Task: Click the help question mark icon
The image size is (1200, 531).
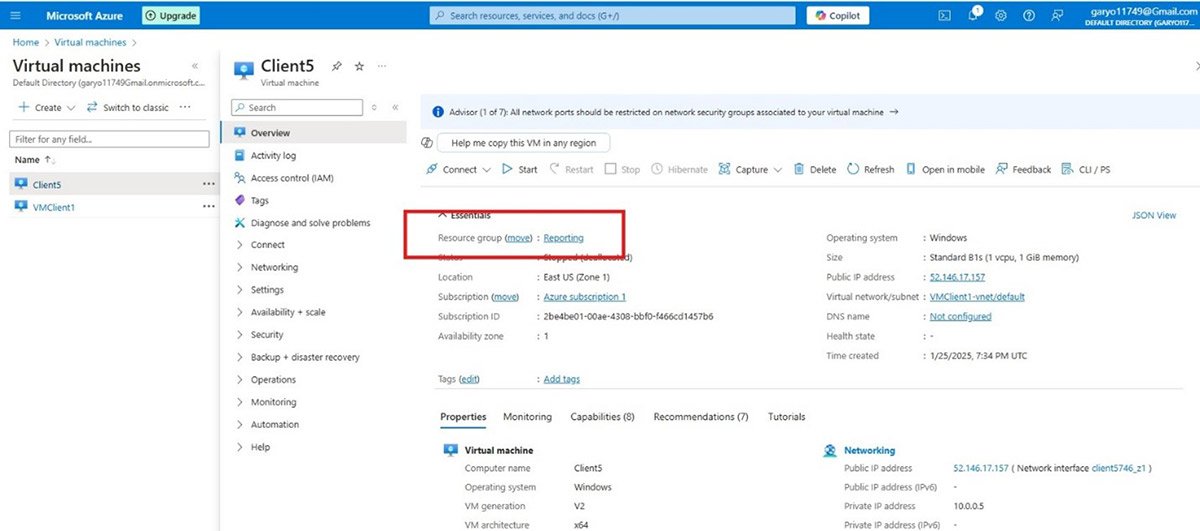Action: point(1029,15)
